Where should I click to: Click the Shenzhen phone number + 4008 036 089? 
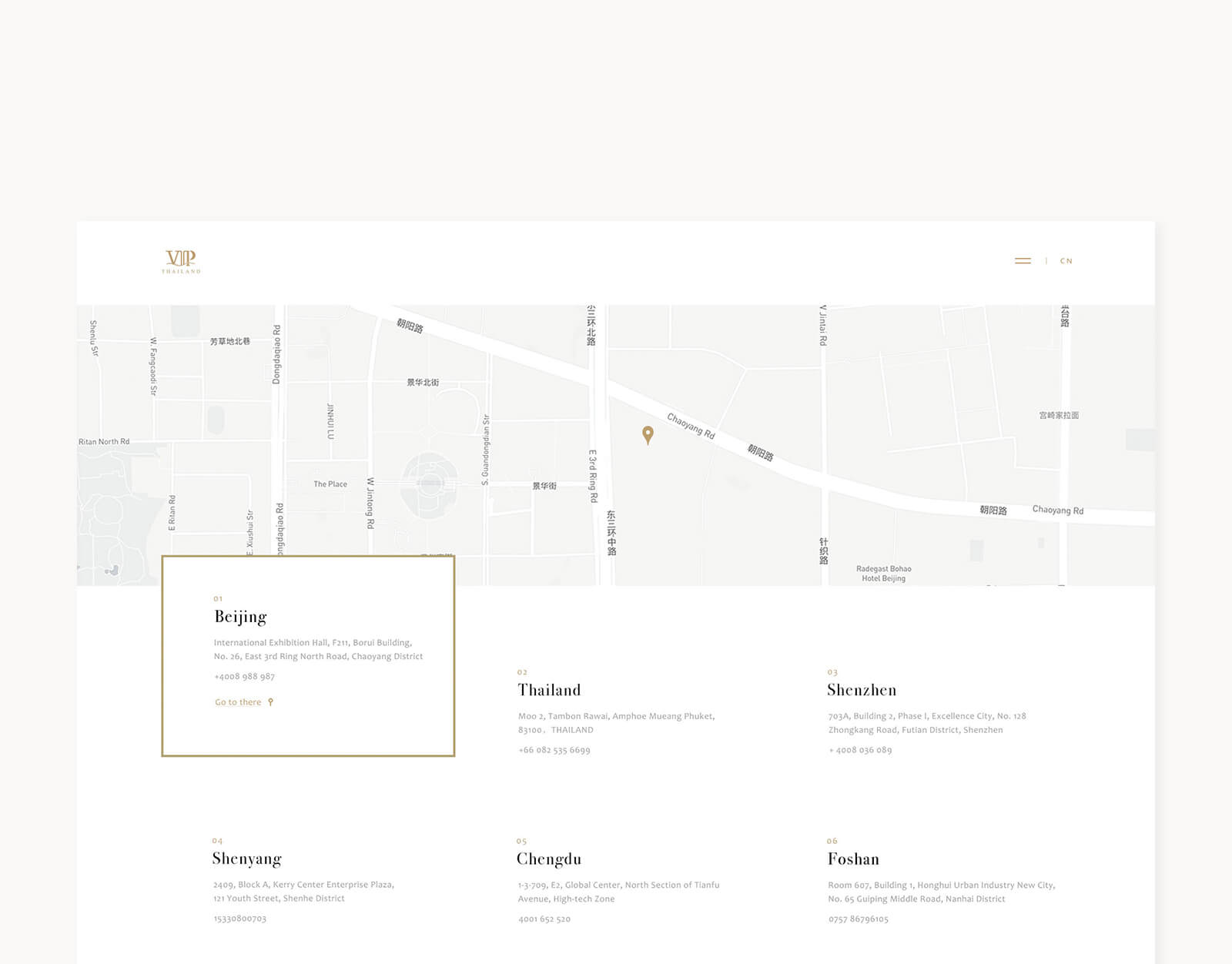click(x=860, y=750)
